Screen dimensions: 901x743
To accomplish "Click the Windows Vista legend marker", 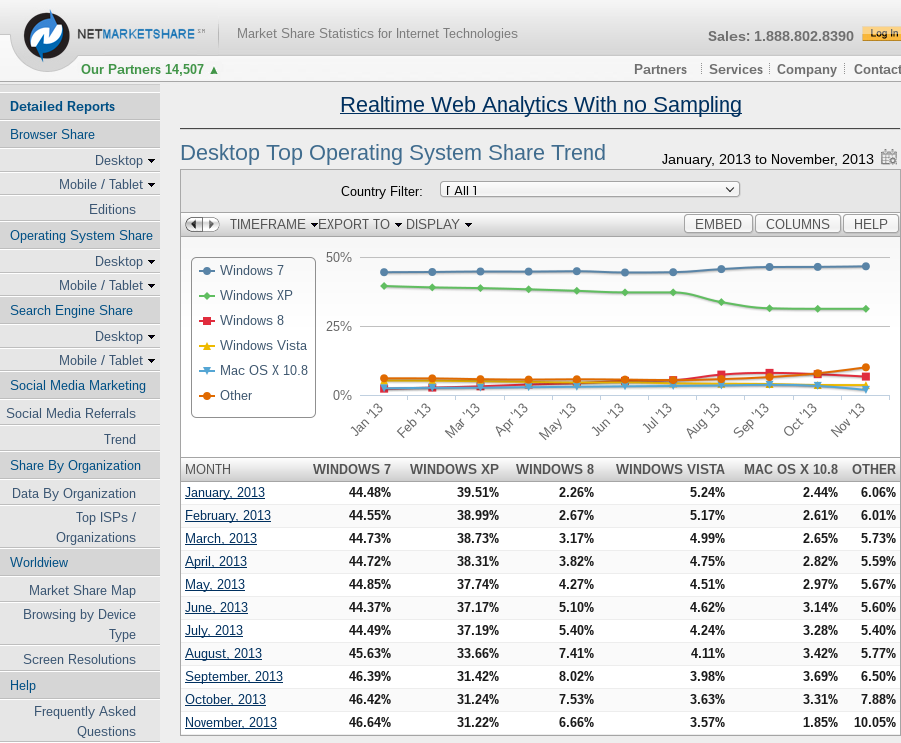I will (207, 346).
